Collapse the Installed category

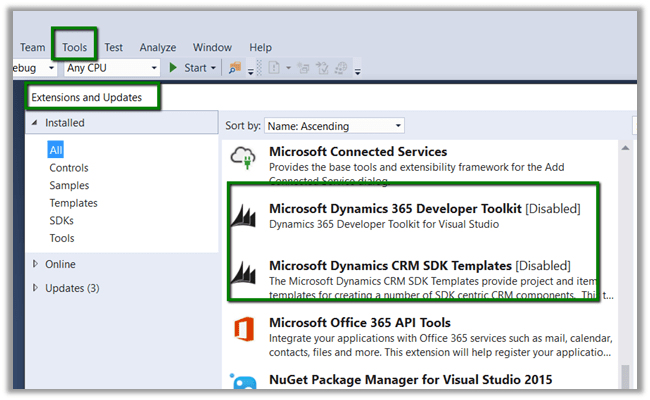[36, 123]
